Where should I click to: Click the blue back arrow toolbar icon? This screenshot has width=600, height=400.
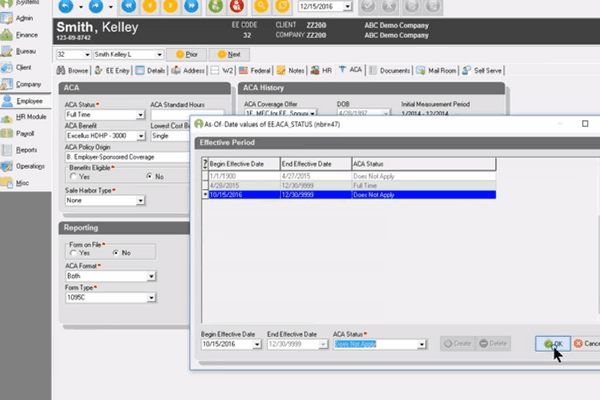[x=66, y=6]
